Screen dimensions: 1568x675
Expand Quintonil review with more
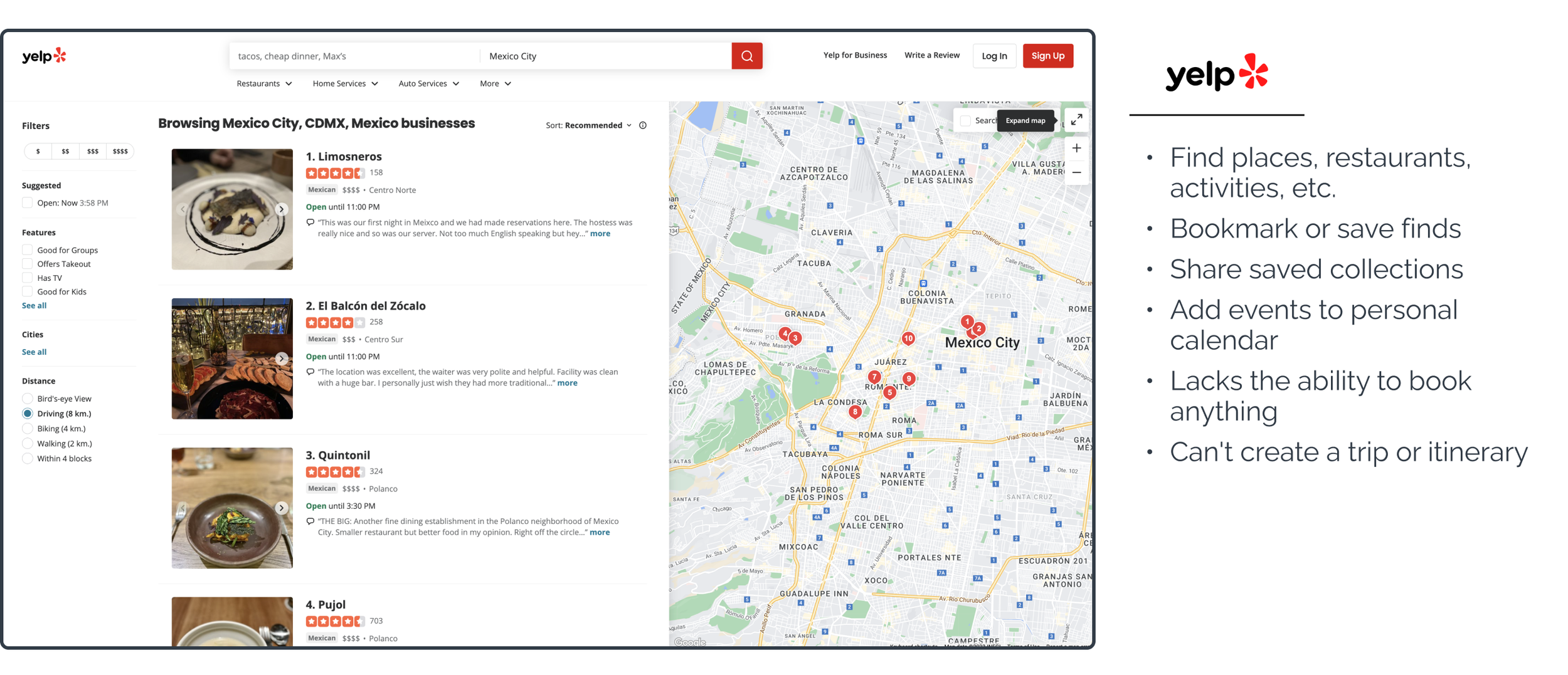pyautogui.click(x=599, y=533)
